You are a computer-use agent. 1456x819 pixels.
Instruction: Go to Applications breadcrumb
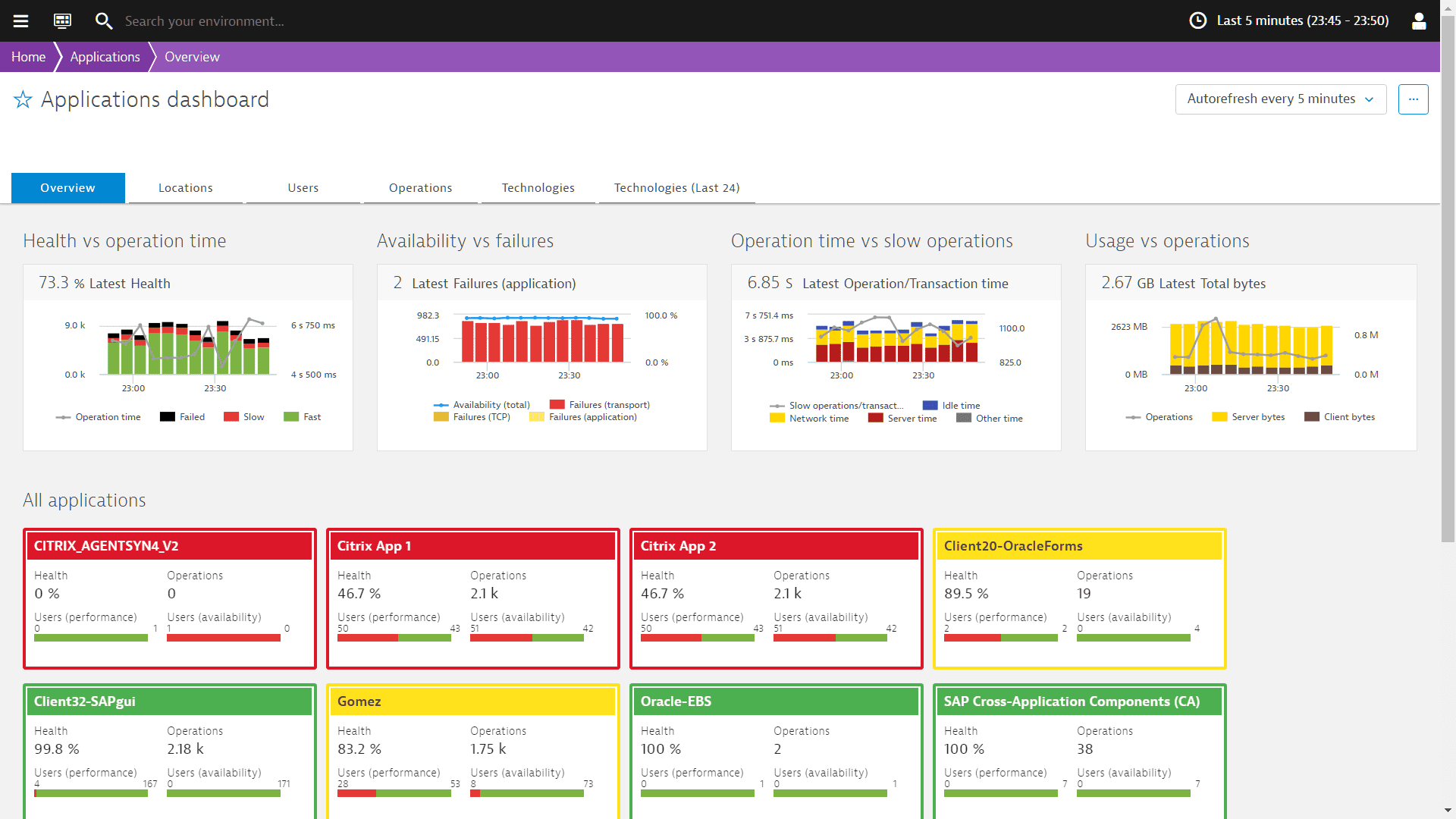(x=105, y=57)
